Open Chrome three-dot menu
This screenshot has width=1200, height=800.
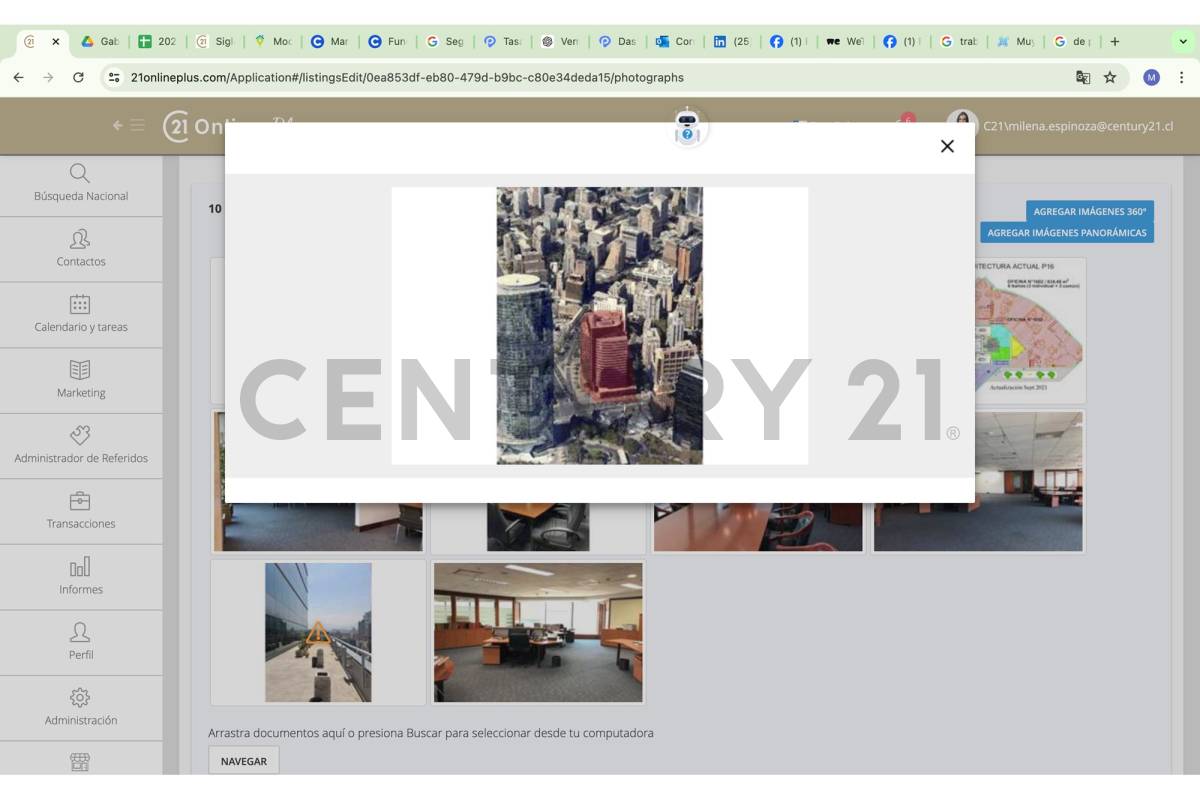coord(1181,77)
